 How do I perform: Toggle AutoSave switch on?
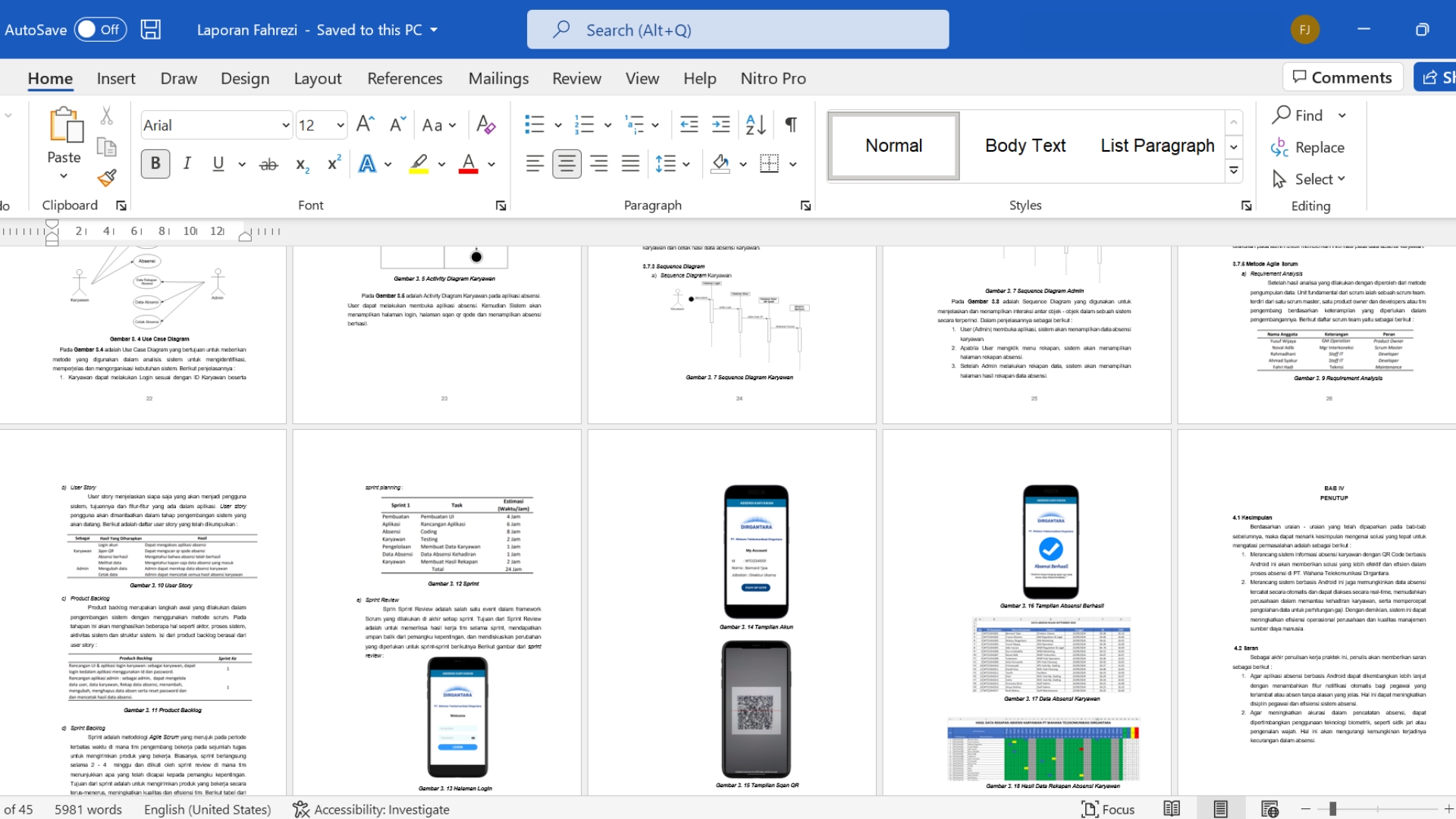(99, 30)
